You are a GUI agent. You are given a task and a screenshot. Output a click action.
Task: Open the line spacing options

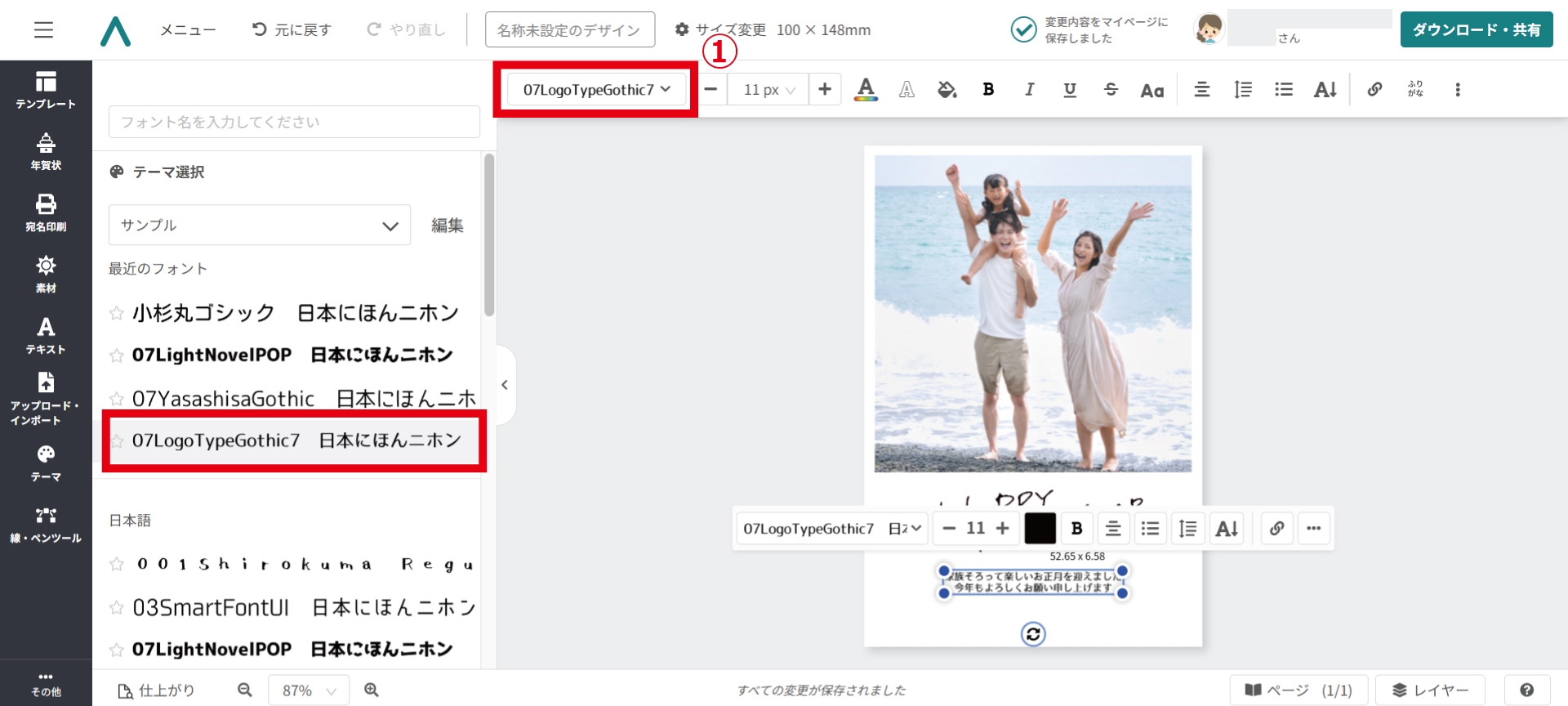(1243, 90)
